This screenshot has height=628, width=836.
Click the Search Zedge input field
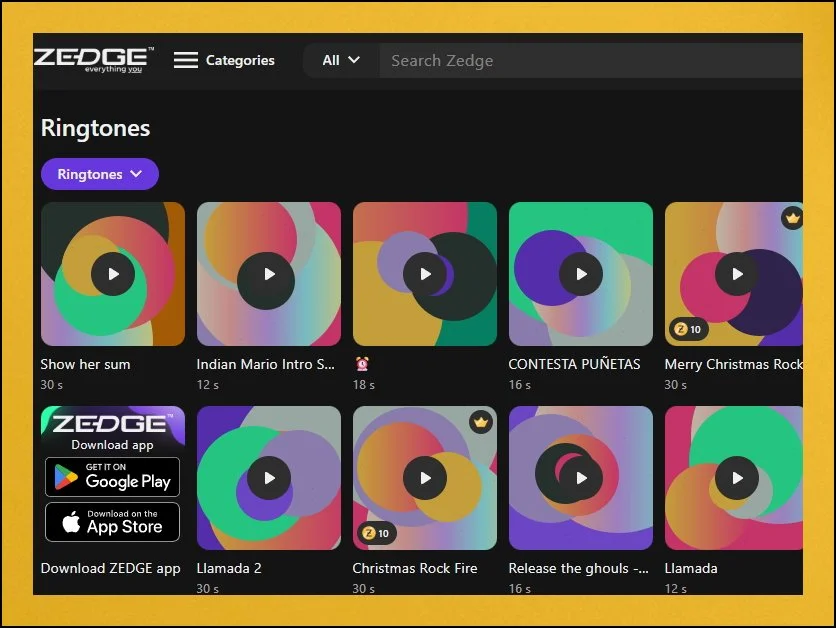pyautogui.click(x=590, y=61)
